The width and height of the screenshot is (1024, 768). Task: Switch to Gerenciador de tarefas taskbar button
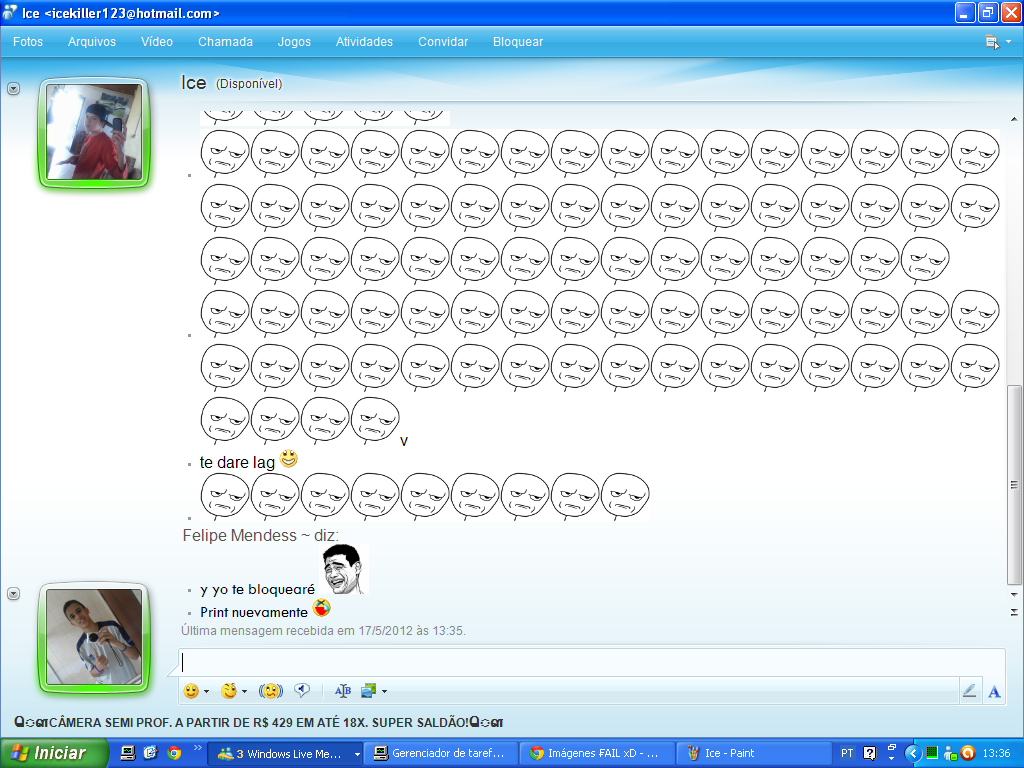pos(441,754)
